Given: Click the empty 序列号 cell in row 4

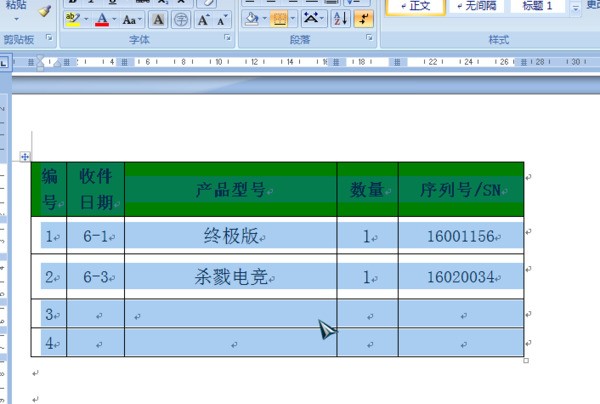Looking at the screenshot, I should (x=461, y=342).
